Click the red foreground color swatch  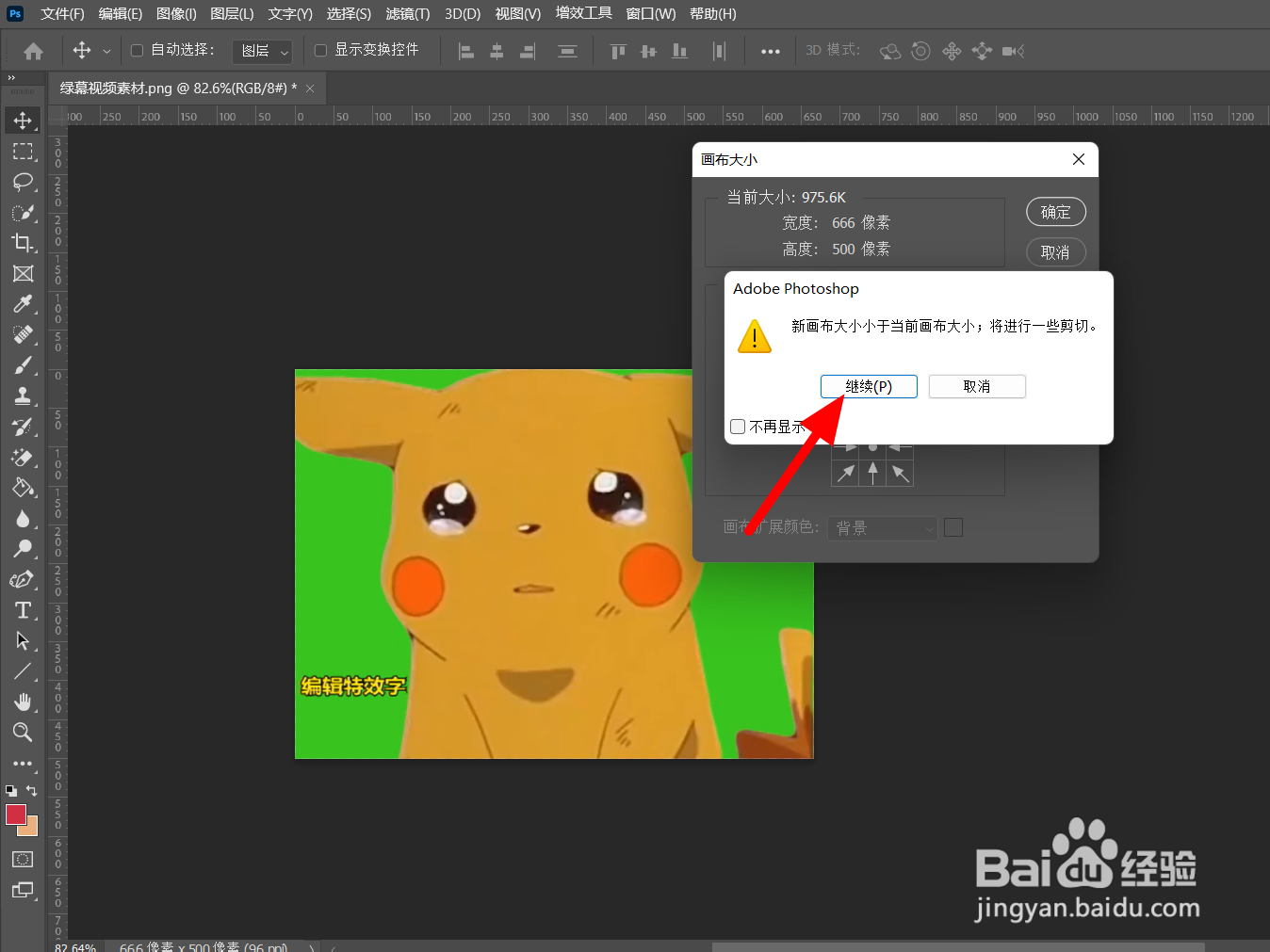15,815
